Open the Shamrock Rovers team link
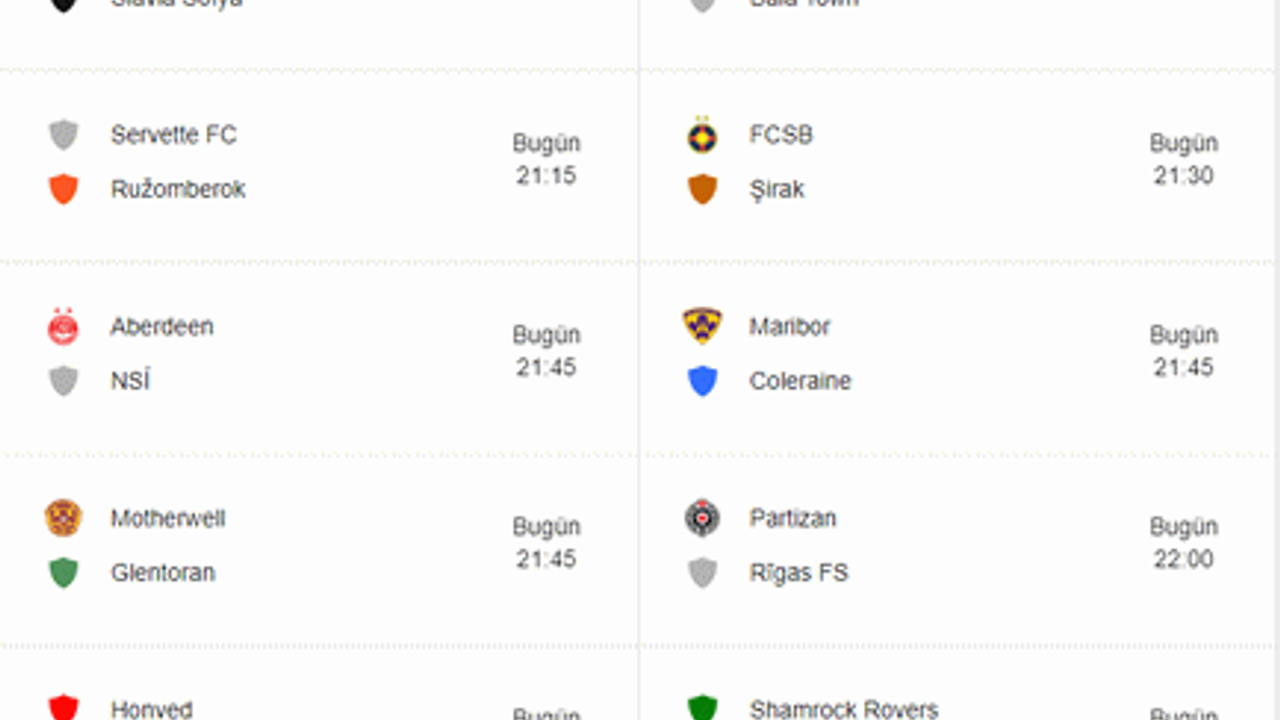Image resolution: width=1280 pixels, height=720 pixels. 843,709
